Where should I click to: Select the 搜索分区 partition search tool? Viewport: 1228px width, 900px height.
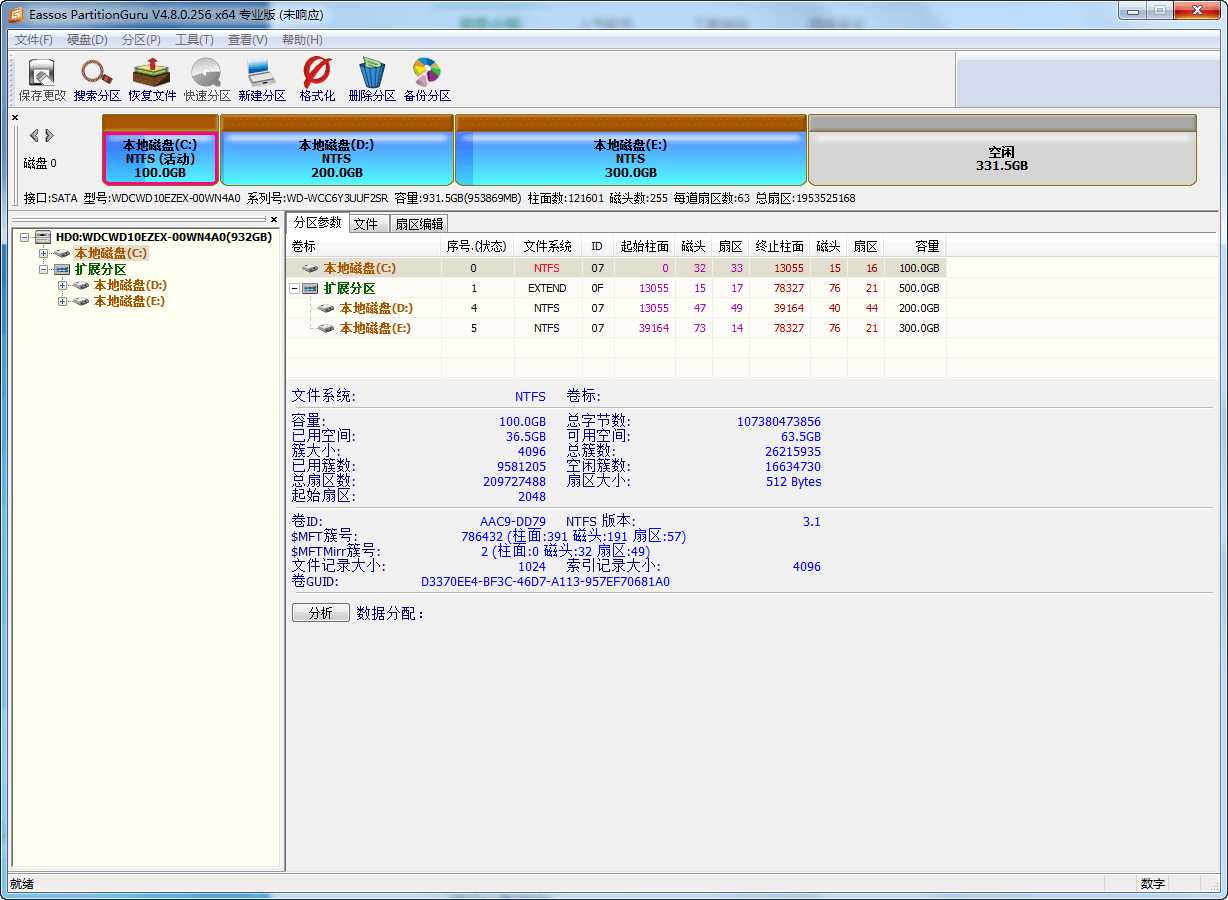click(96, 78)
